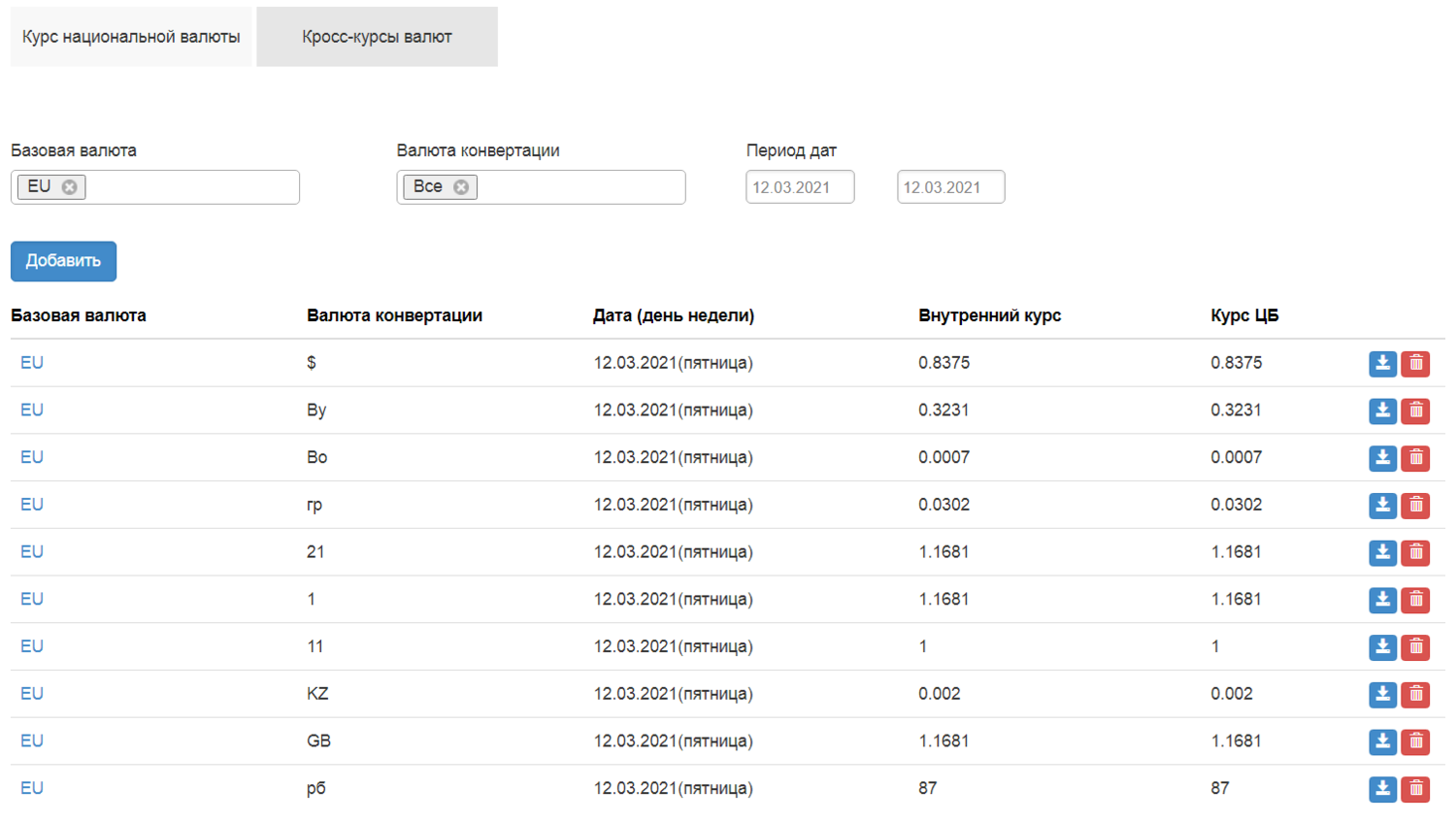The image size is (1456, 823).
Task: Delete the row with conversion currency 11
Action: click(x=1416, y=647)
